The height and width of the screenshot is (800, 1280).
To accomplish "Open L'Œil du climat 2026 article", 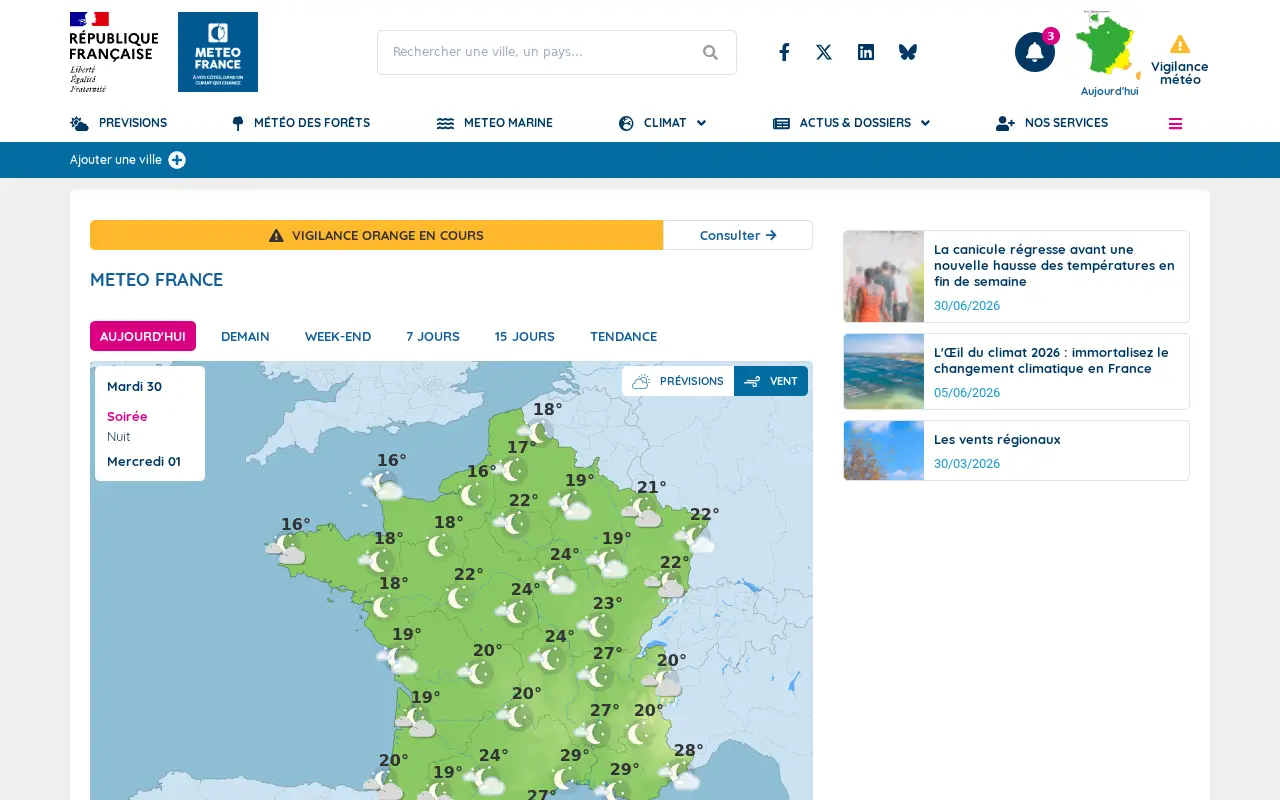I will click(1051, 360).
